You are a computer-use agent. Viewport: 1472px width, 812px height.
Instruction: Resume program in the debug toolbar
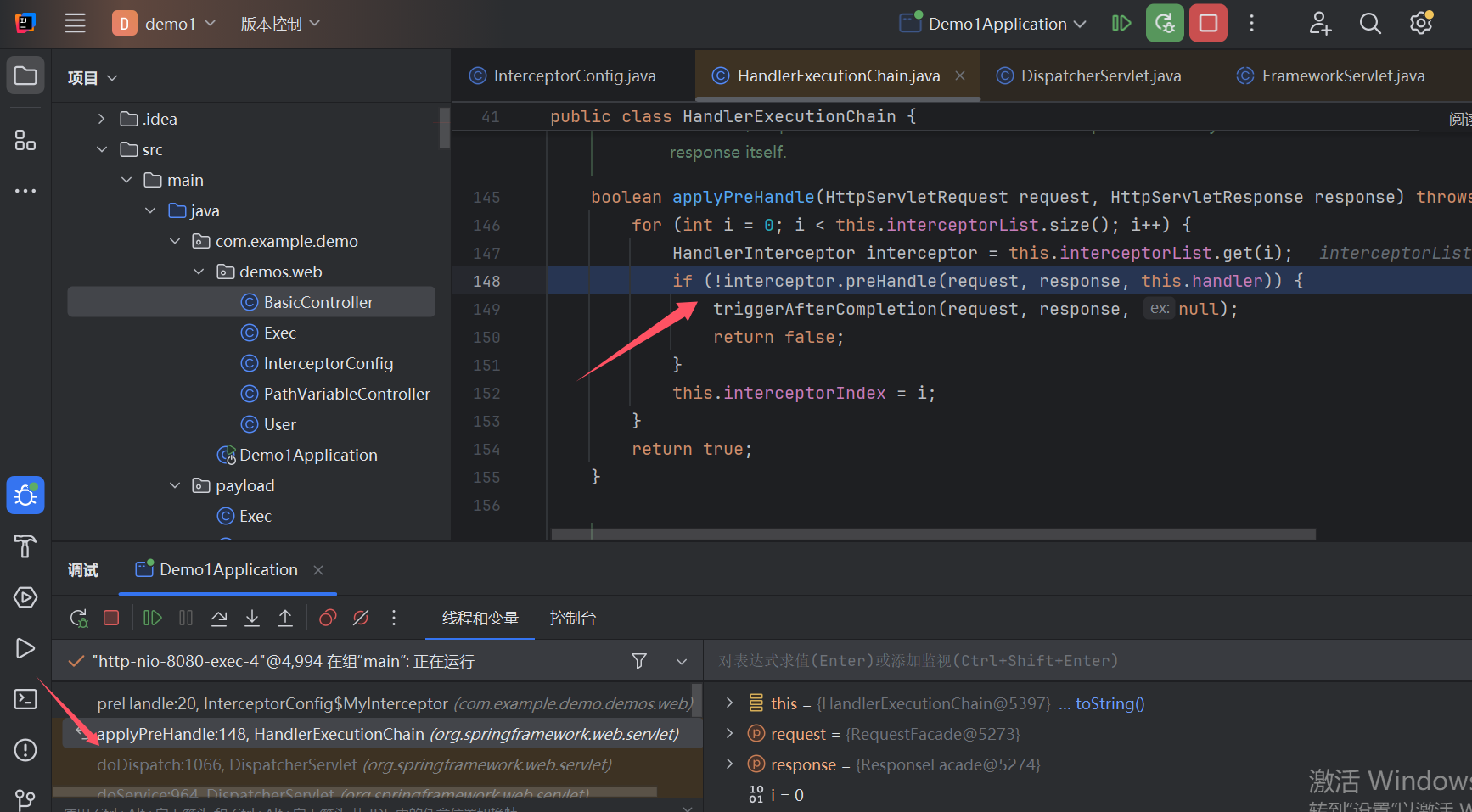(153, 618)
